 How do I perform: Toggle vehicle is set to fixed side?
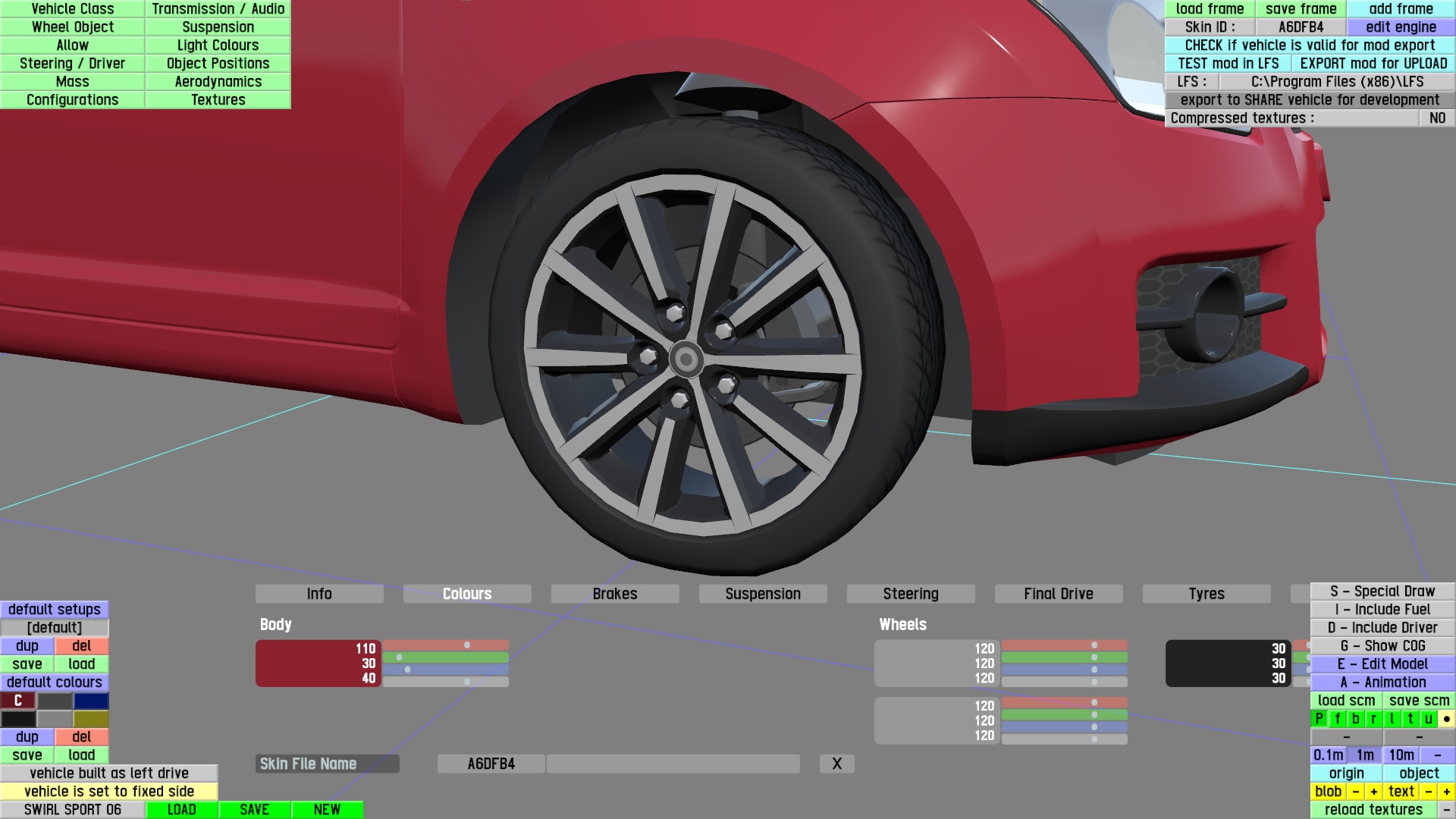(x=109, y=792)
